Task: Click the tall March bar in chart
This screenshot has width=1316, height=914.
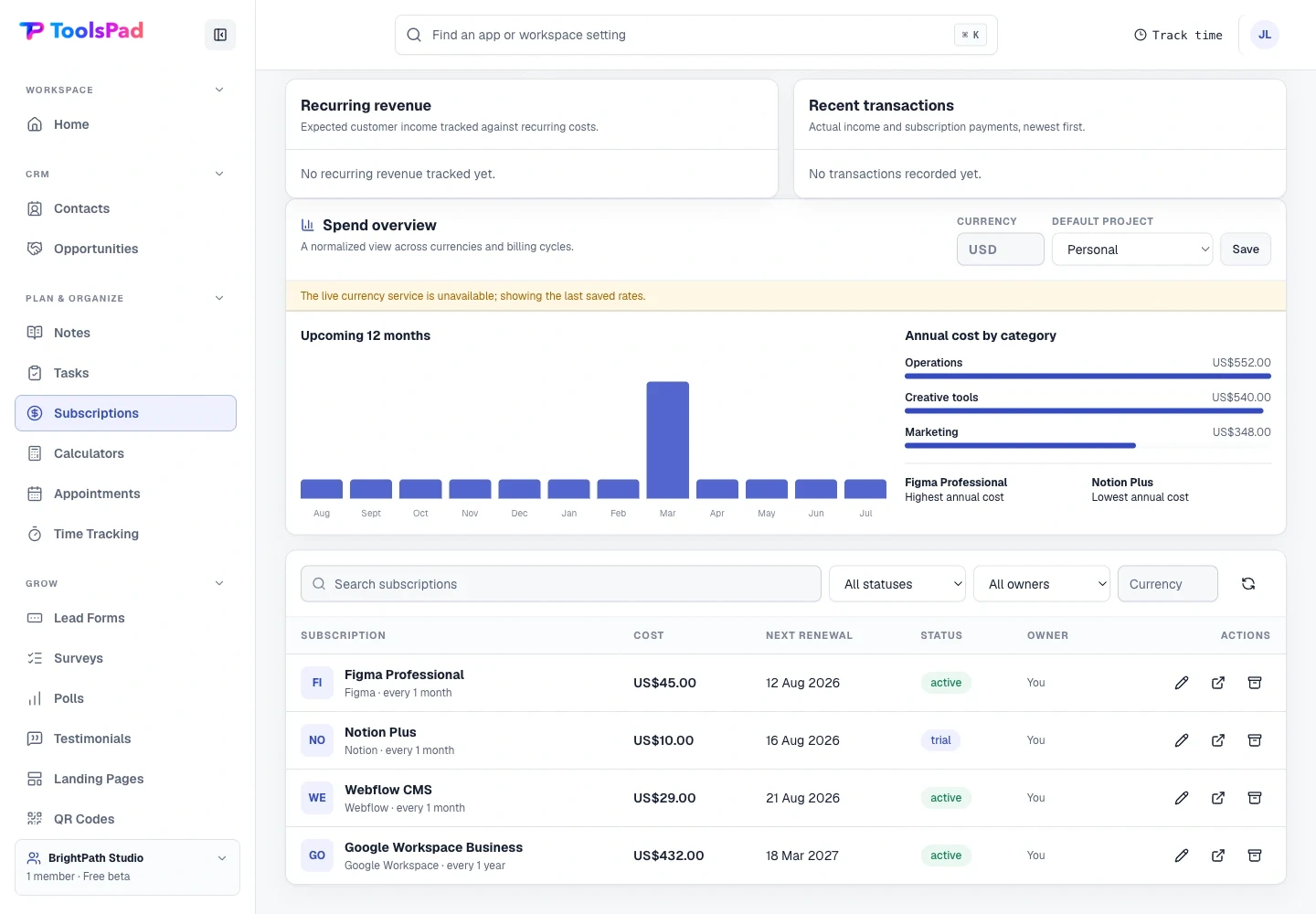Action: click(x=668, y=440)
